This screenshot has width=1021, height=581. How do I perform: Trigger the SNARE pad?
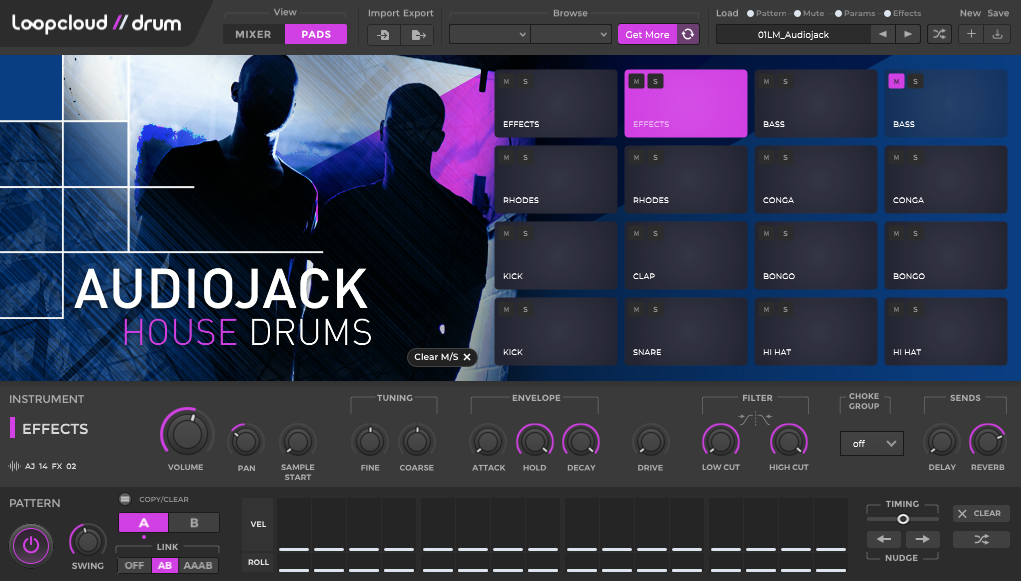686,332
